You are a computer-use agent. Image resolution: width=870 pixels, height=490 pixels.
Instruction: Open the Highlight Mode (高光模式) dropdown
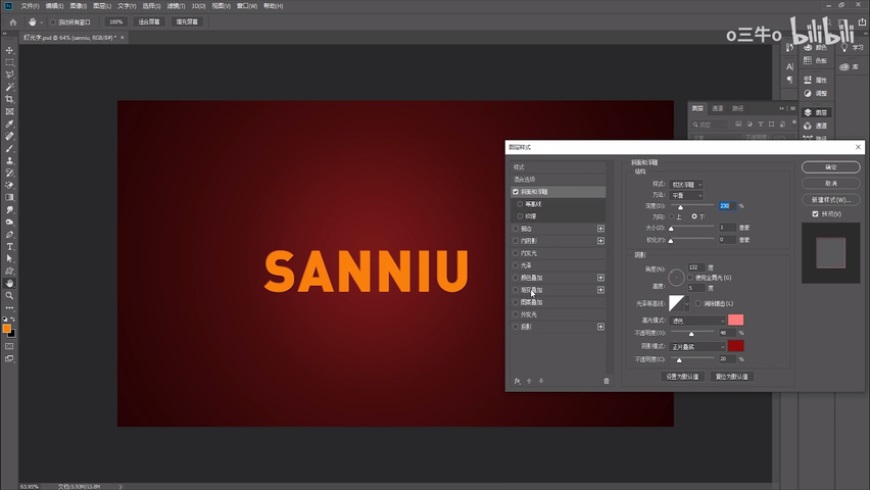[x=697, y=320]
